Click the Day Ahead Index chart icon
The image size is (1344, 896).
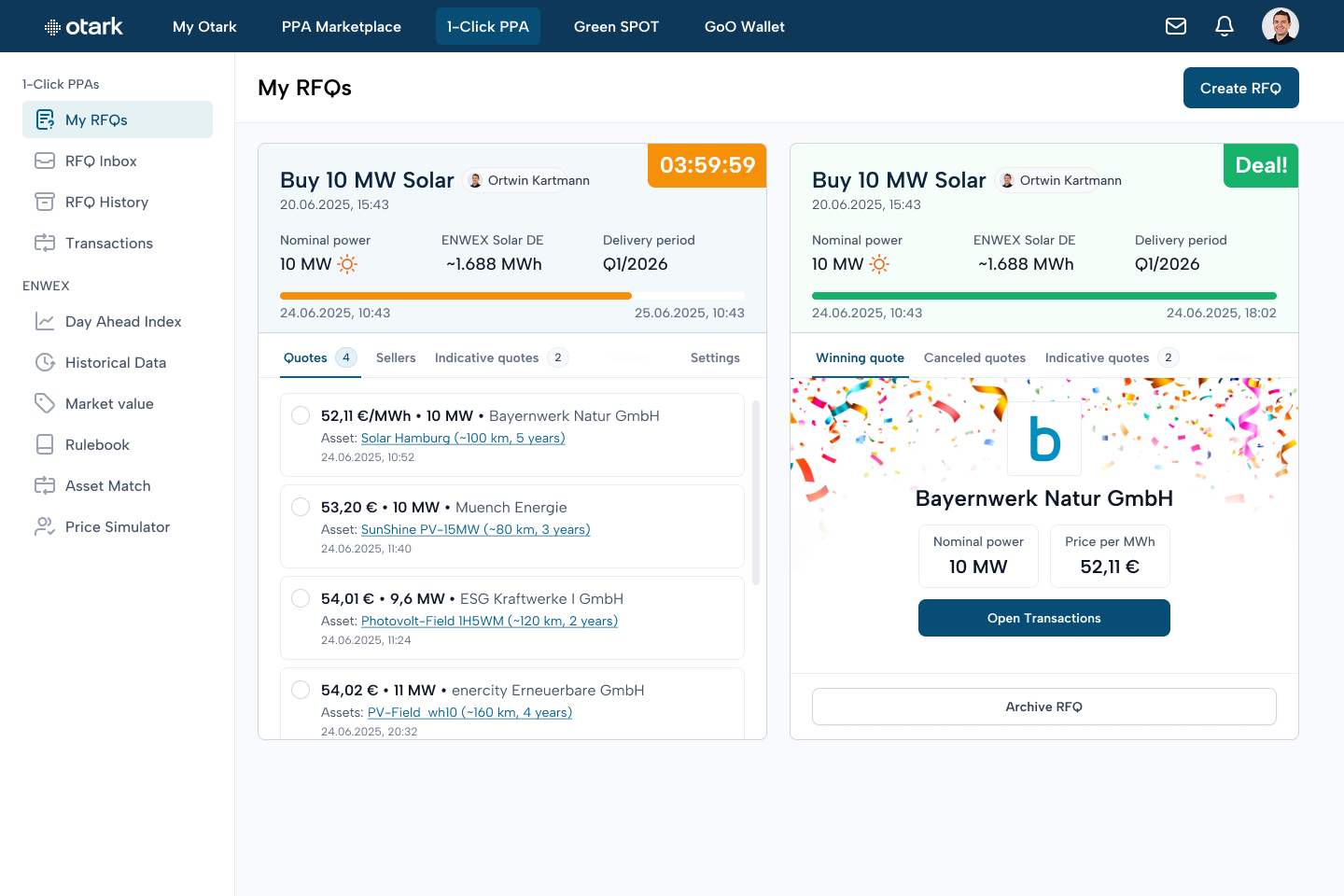point(45,321)
